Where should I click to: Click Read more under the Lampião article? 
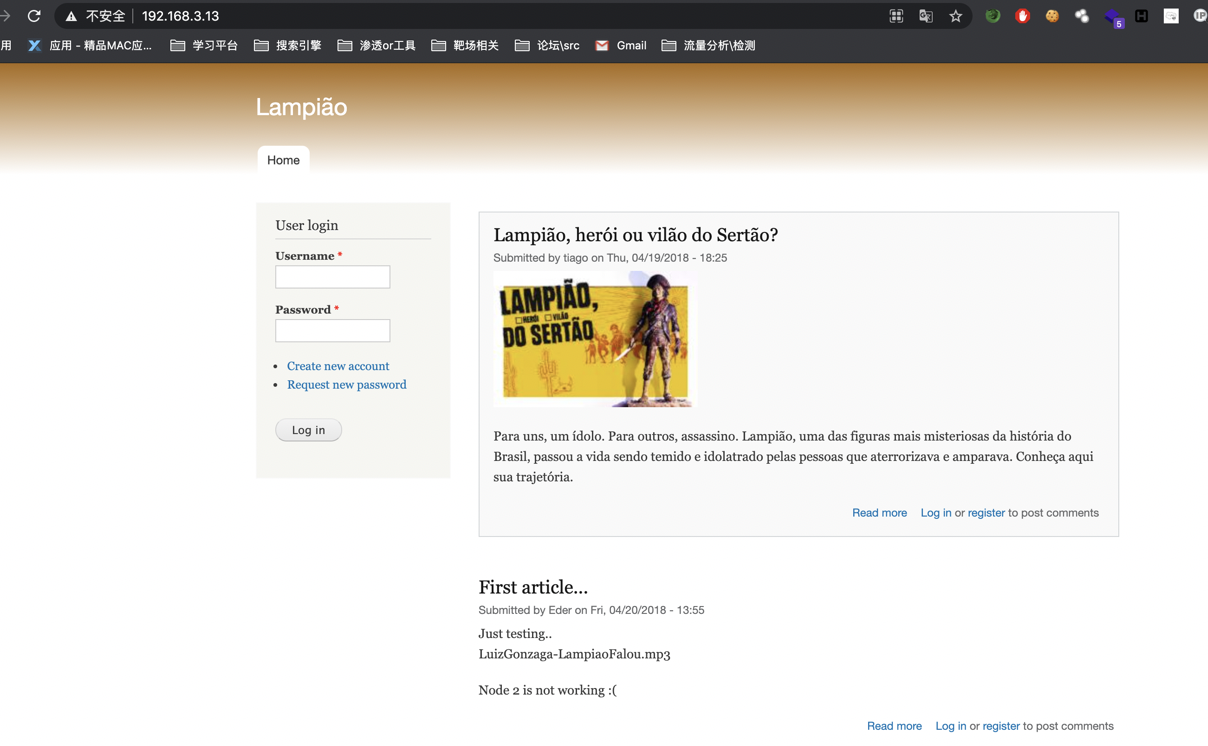tap(879, 513)
